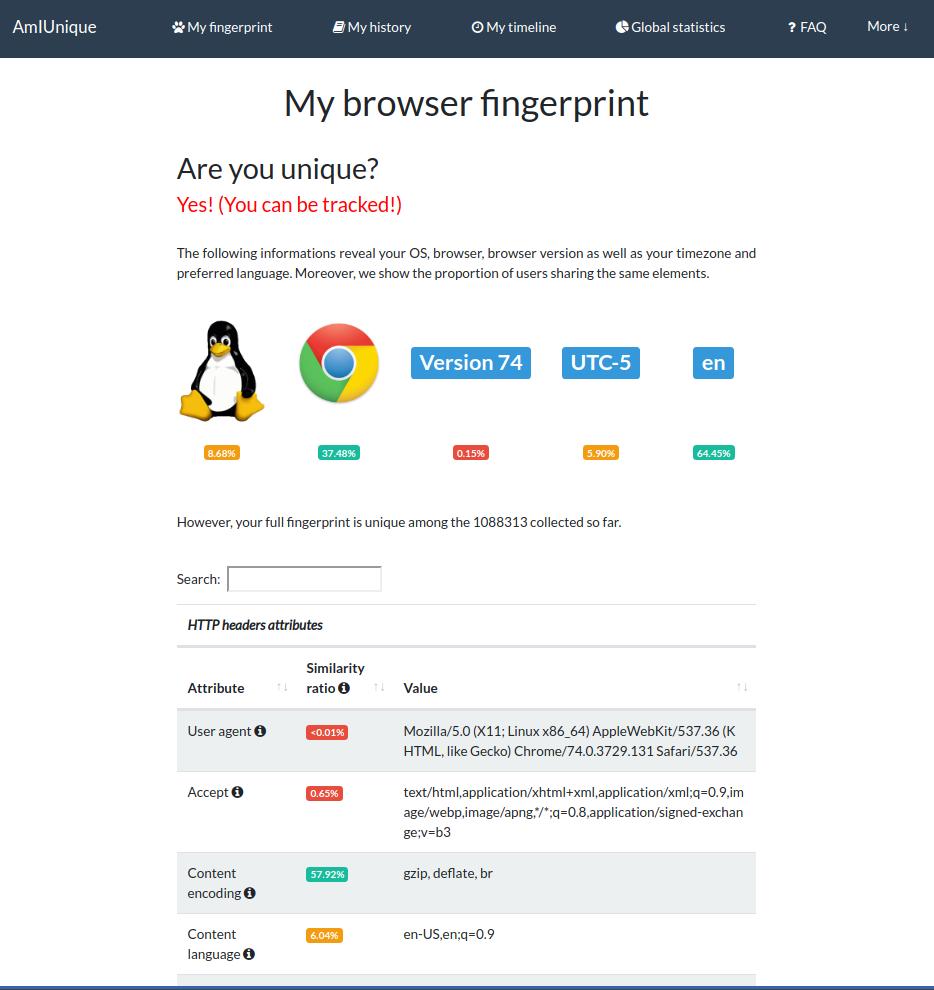Sort table by Attribute column arrows
This screenshot has height=990, width=934.
pos(283,687)
